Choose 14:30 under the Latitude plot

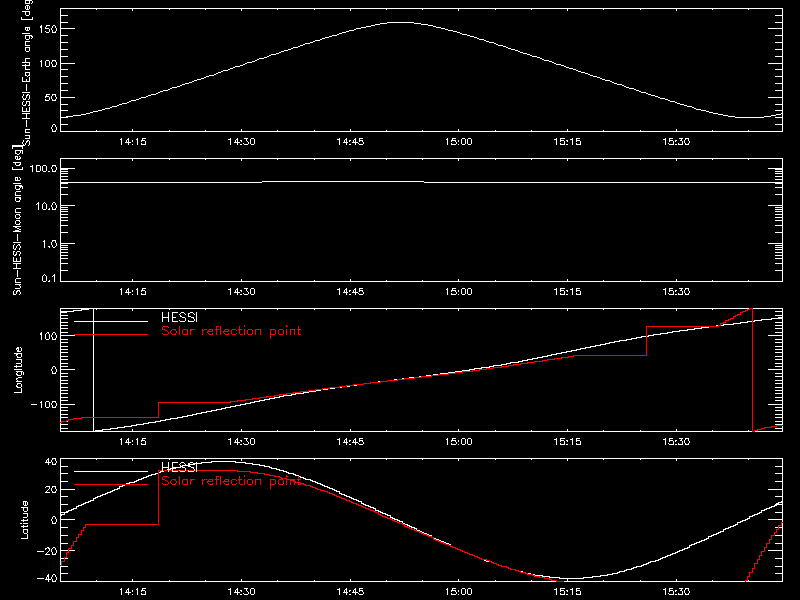[241, 592]
